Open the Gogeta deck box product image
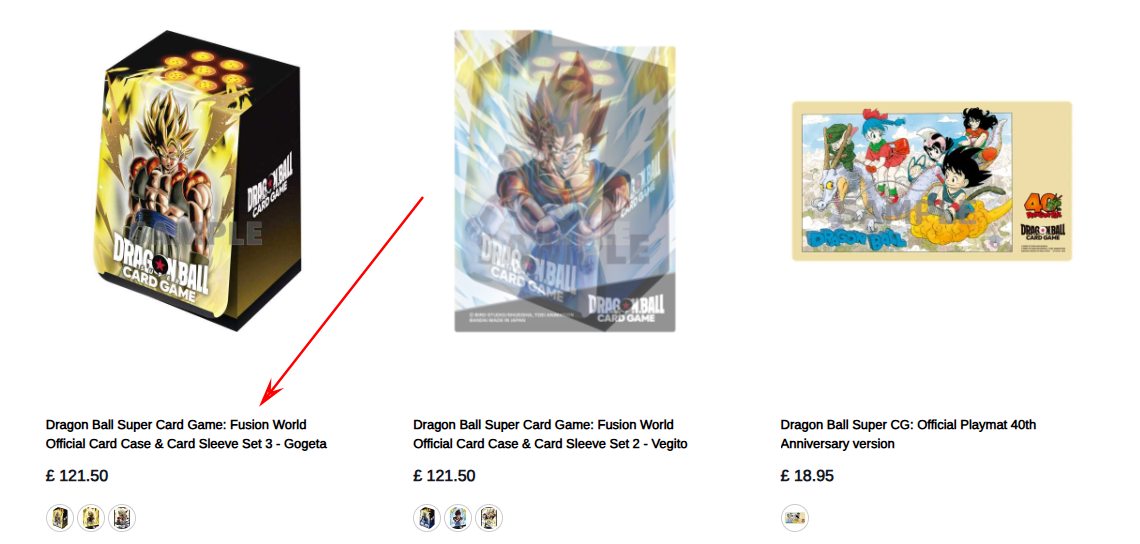The width and height of the screenshot is (1140, 544). tap(196, 180)
